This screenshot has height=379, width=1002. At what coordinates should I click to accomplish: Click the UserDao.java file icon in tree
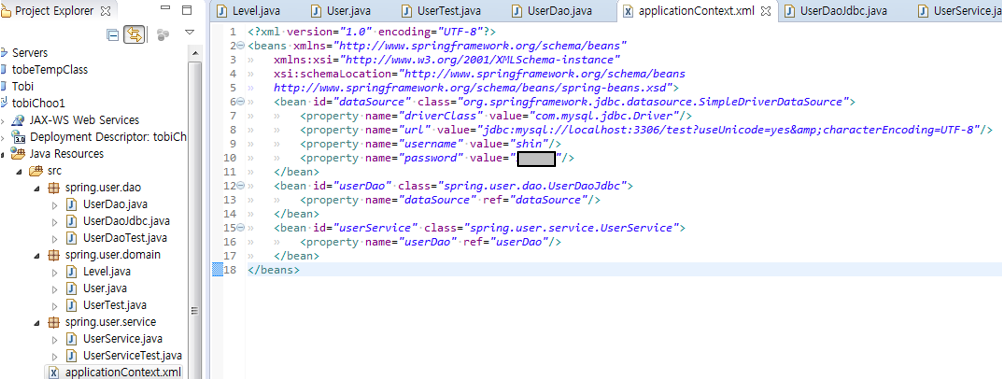tap(72, 205)
